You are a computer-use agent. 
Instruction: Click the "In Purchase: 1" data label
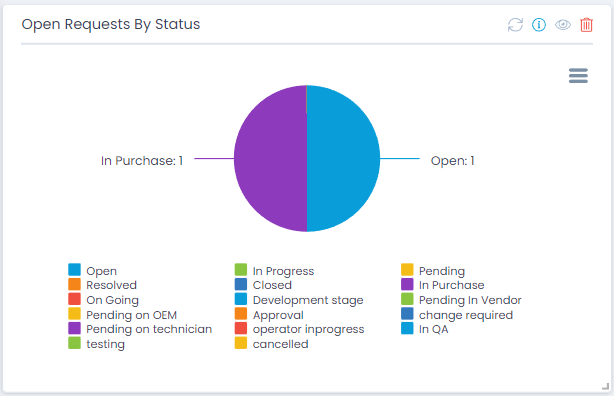pos(142,161)
